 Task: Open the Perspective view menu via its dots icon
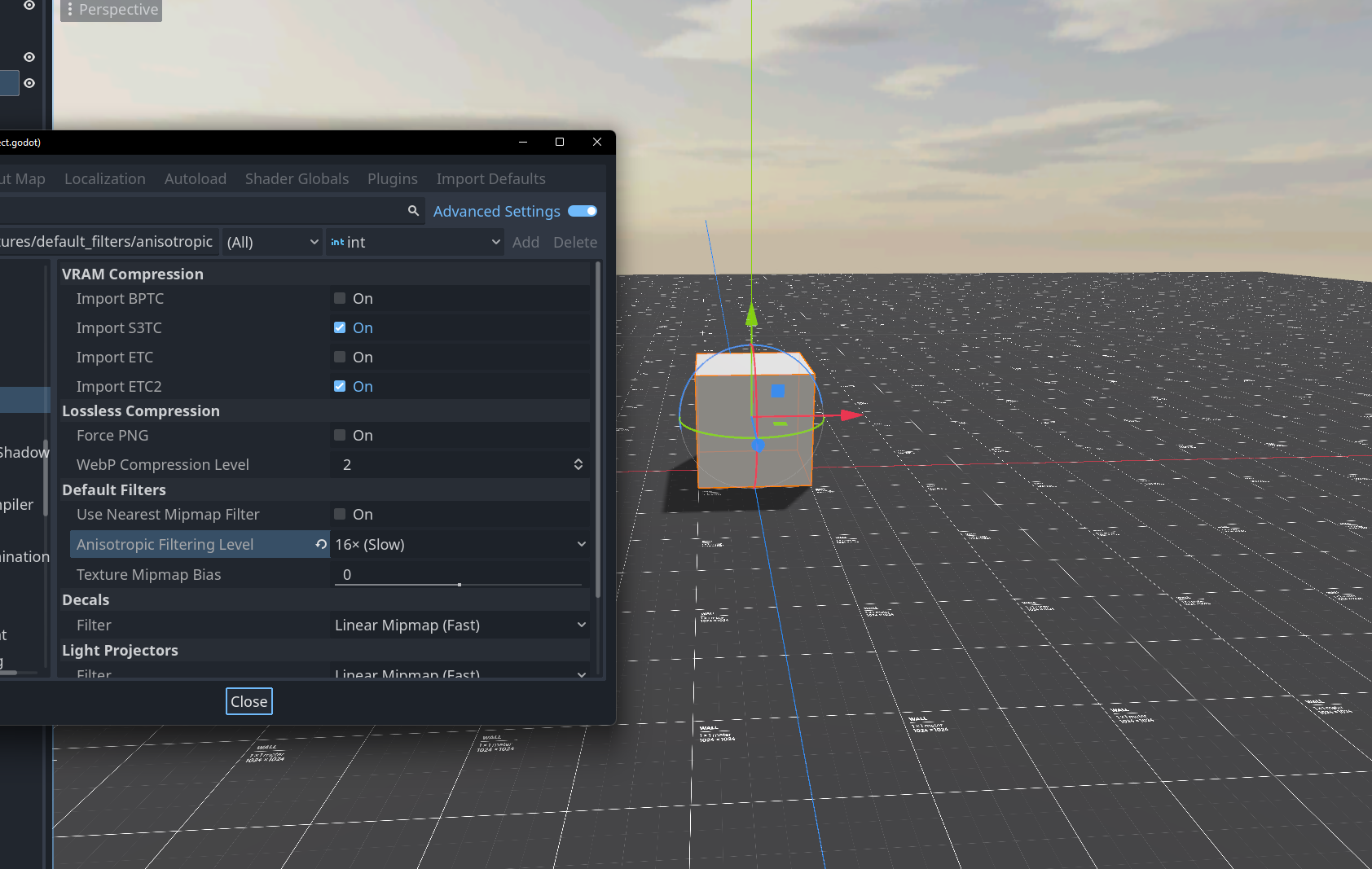[x=72, y=10]
